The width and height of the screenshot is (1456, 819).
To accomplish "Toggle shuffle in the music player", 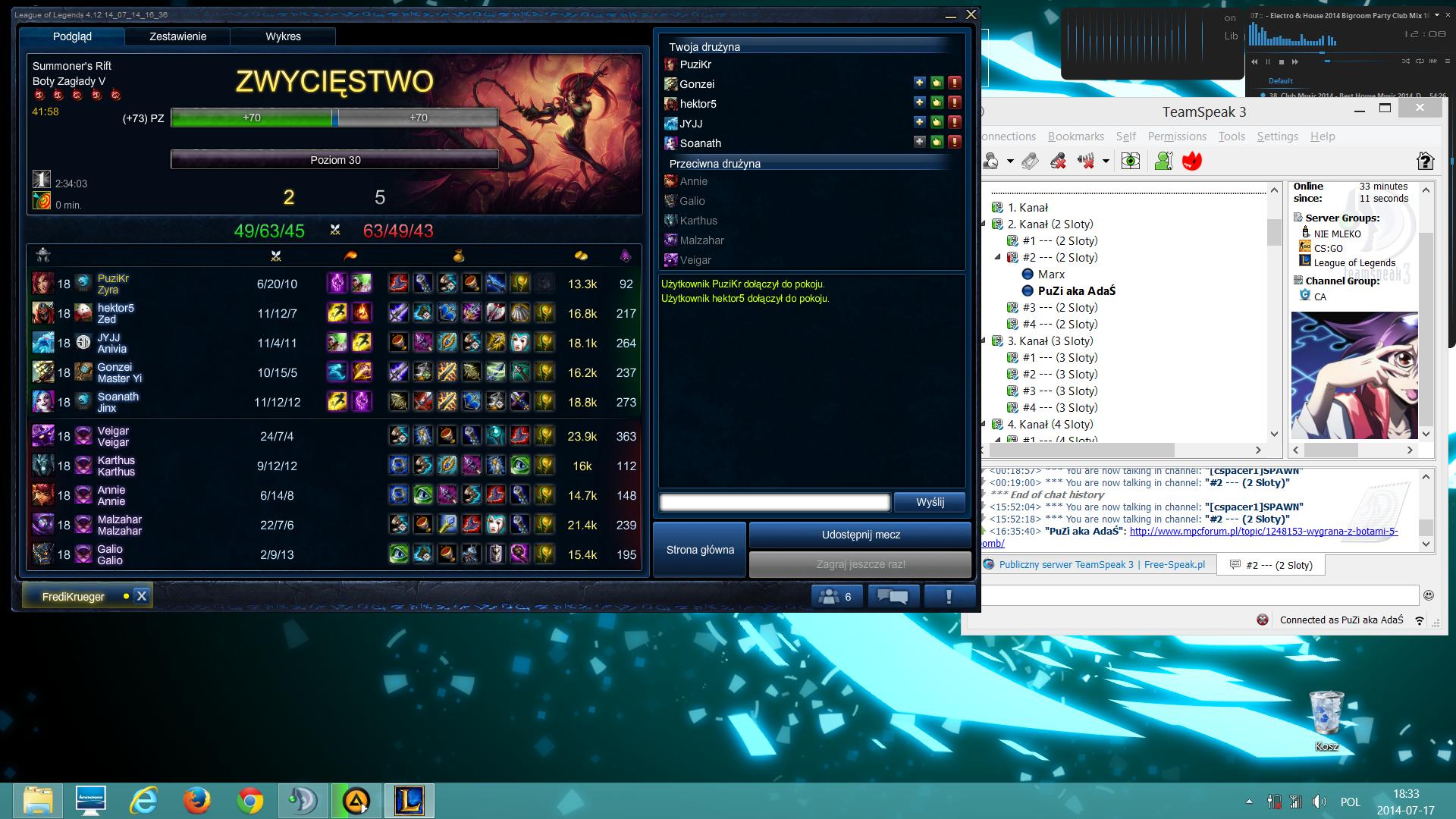I will click(x=1405, y=61).
